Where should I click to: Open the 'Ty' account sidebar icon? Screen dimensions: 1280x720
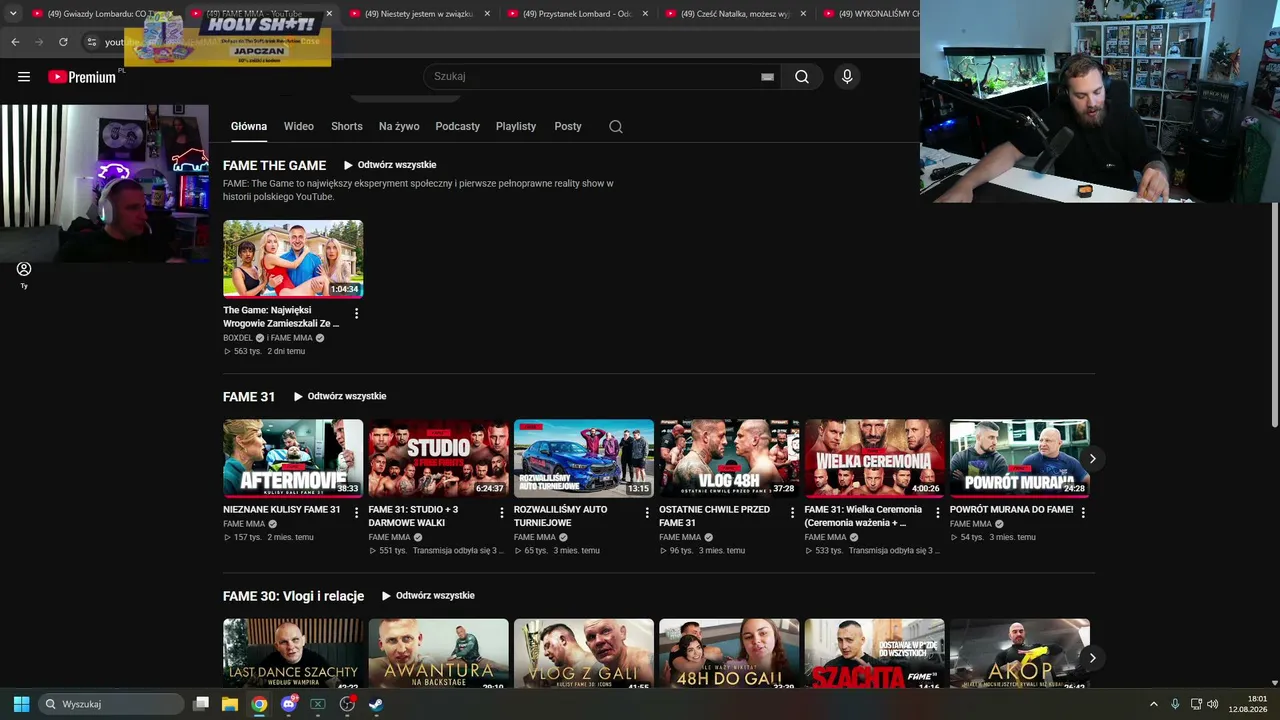(24, 274)
